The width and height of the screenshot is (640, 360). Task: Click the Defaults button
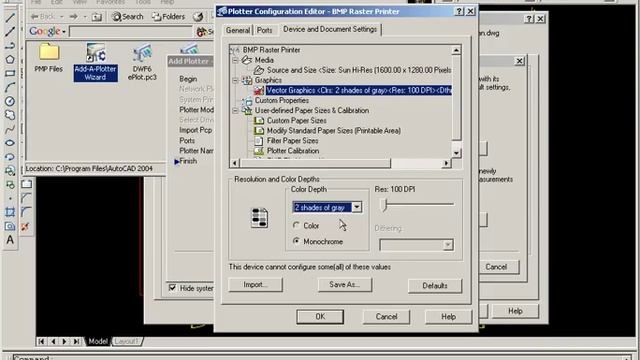[435, 286]
